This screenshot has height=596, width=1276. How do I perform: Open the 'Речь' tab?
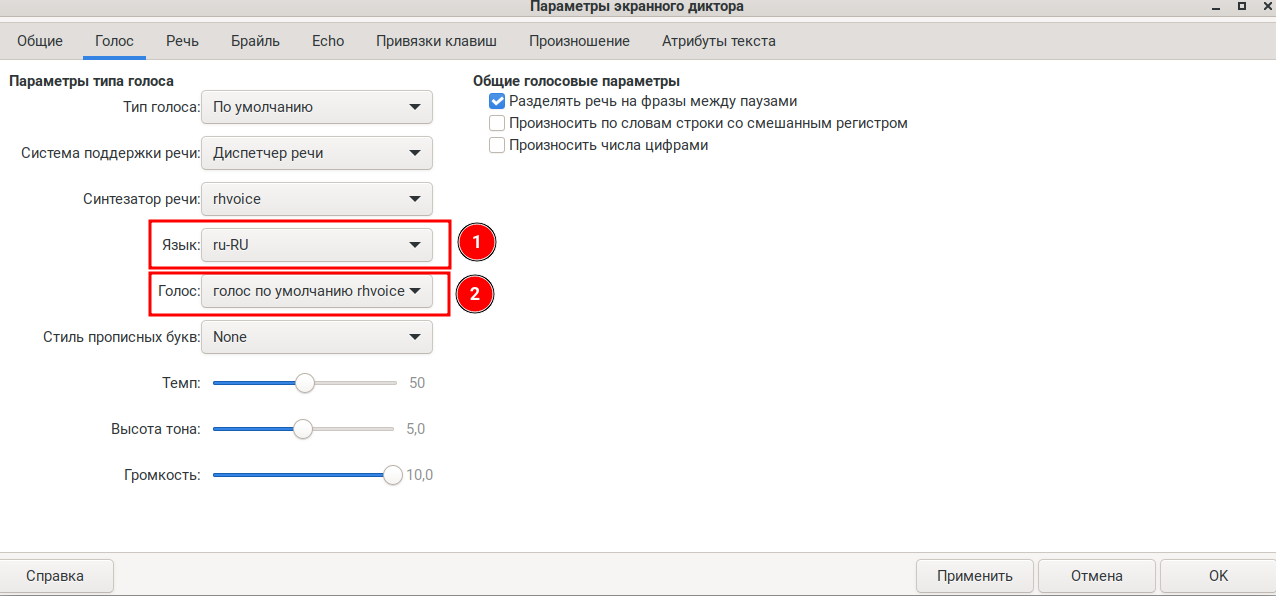[x=183, y=41]
